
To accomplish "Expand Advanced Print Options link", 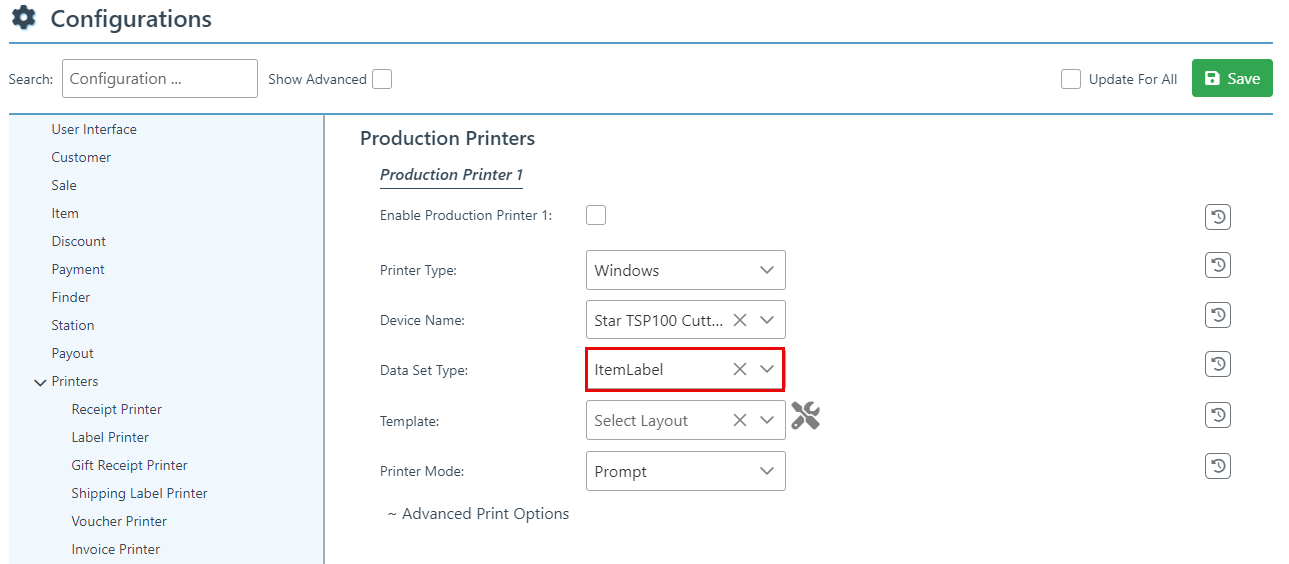I will 478,514.
